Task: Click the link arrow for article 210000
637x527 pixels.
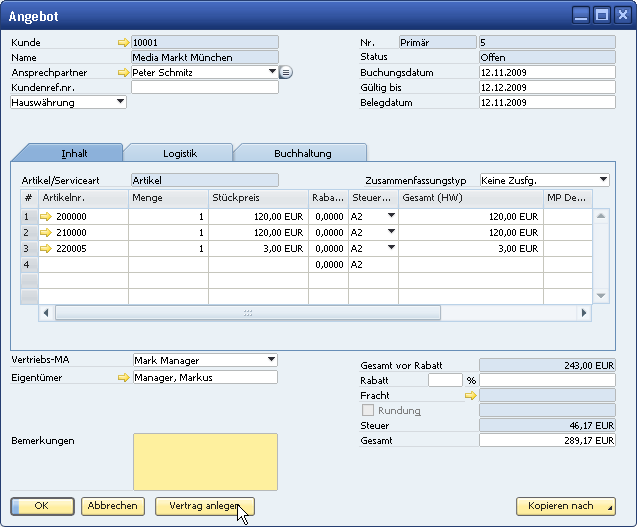Action: coord(45,232)
